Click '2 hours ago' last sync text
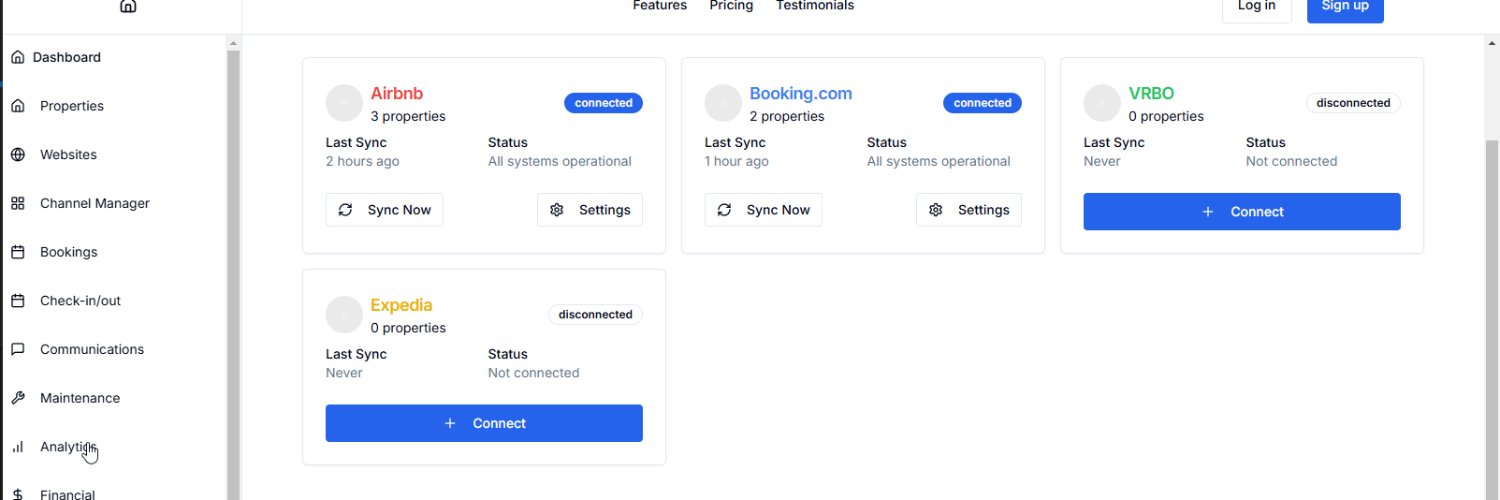1500x500 pixels. coord(362,162)
